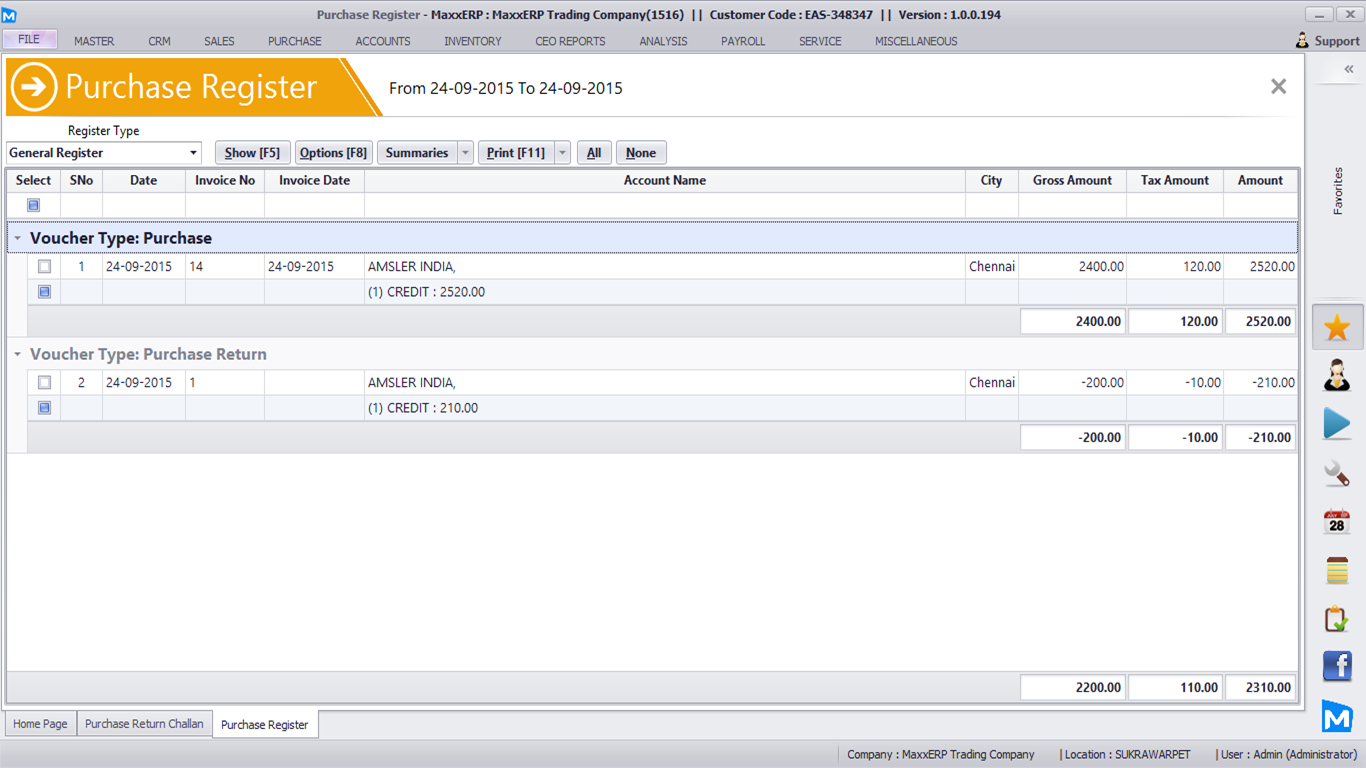Image resolution: width=1366 pixels, height=768 pixels.
Task: Check the box for invoice 14 row
Action: coord(44,267)
